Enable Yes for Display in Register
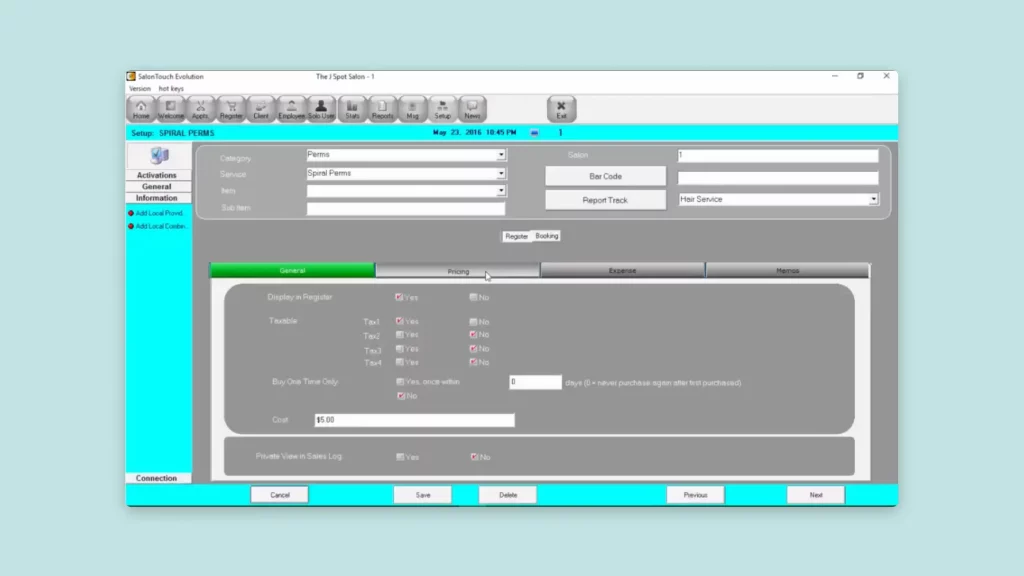 pos(401,297)
